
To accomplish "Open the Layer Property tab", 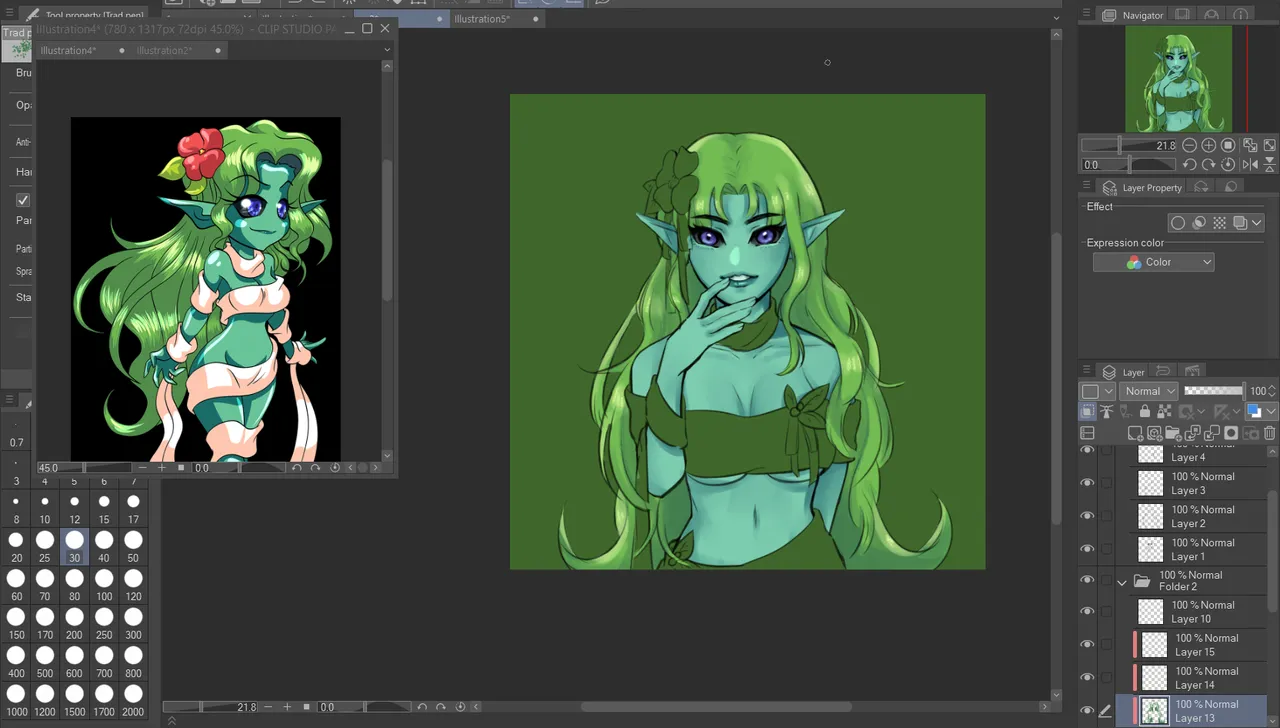I will 1142,187.
